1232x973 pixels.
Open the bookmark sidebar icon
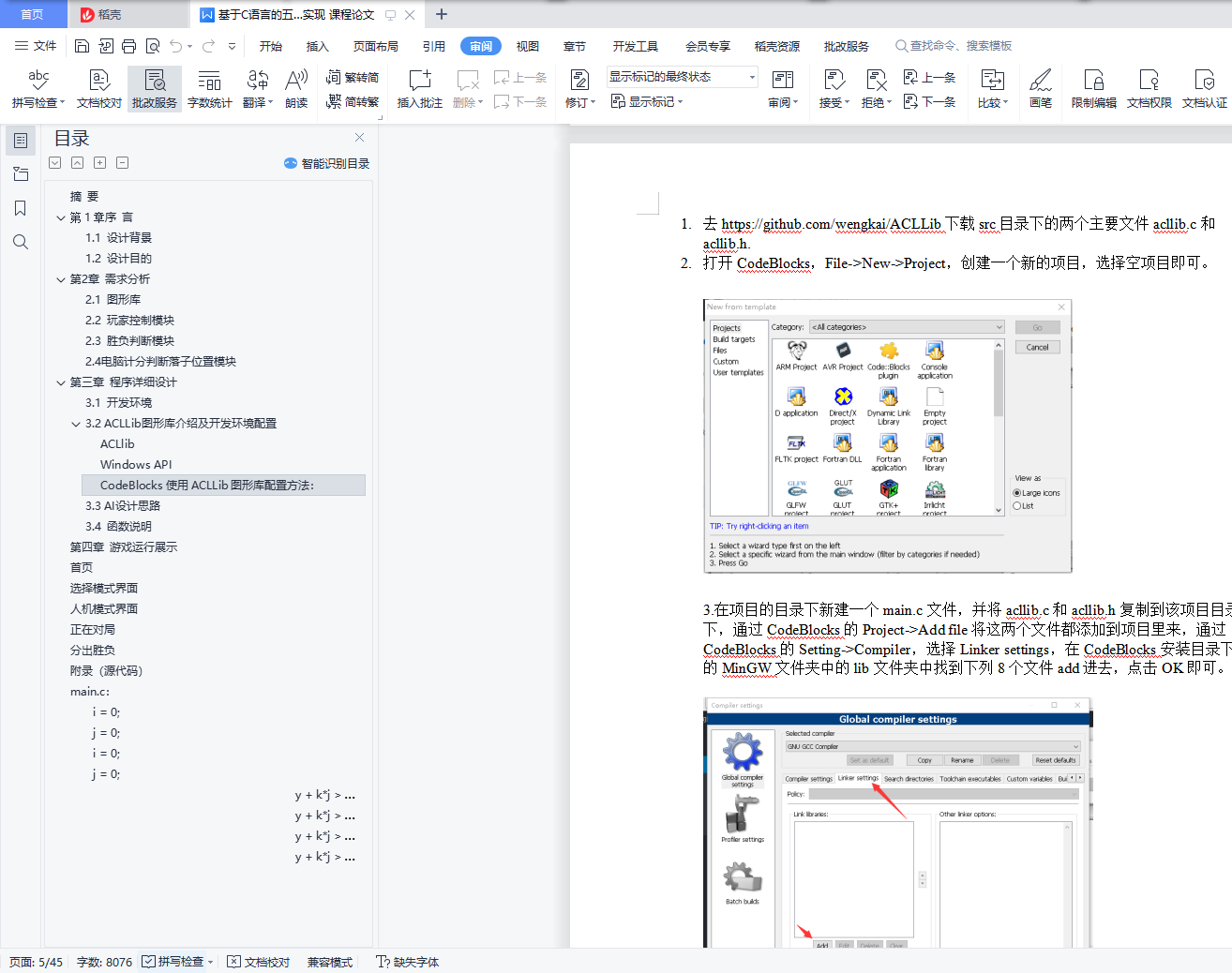point(21,208)
